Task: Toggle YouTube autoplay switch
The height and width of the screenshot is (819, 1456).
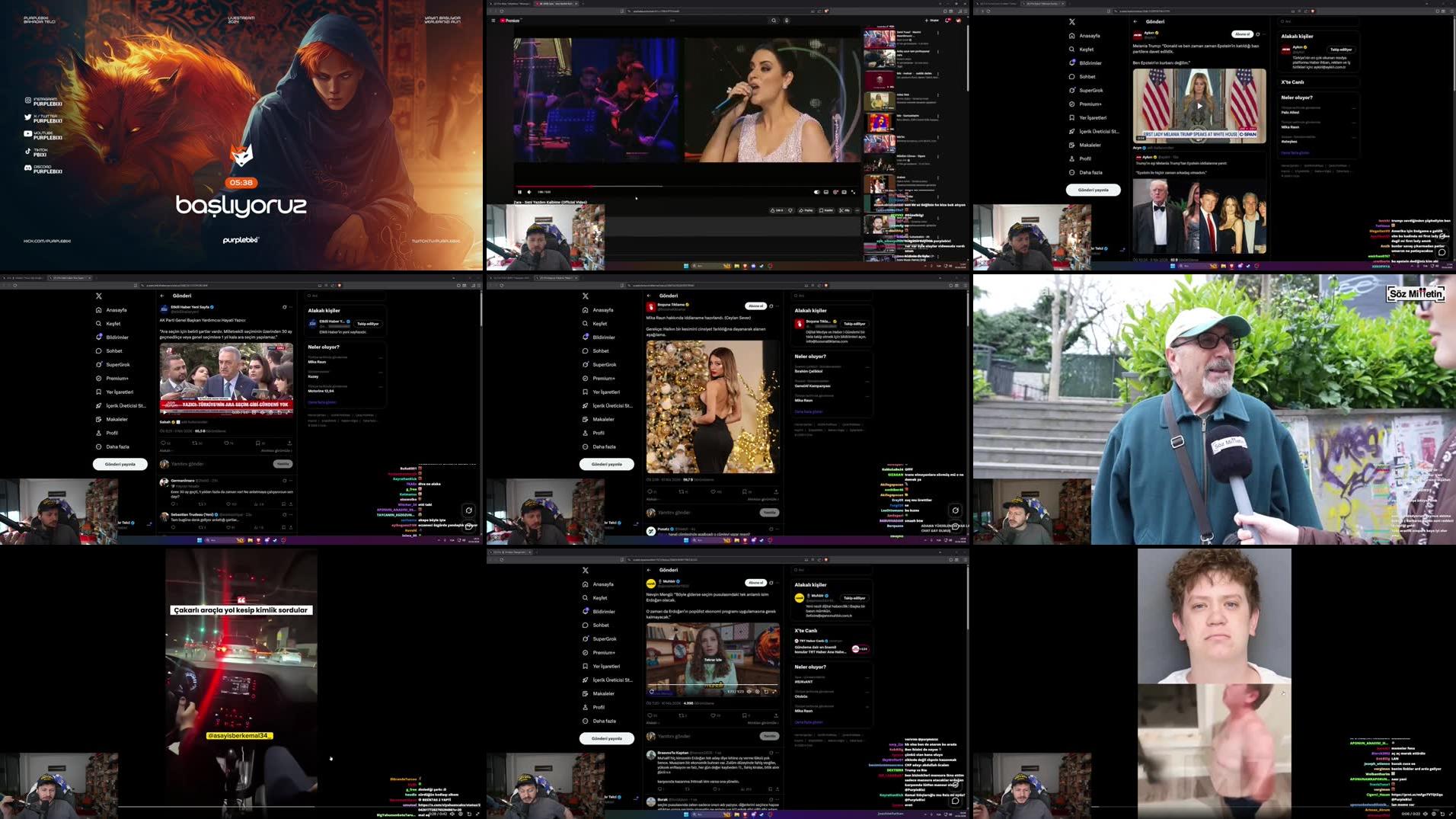Action: 817,192
